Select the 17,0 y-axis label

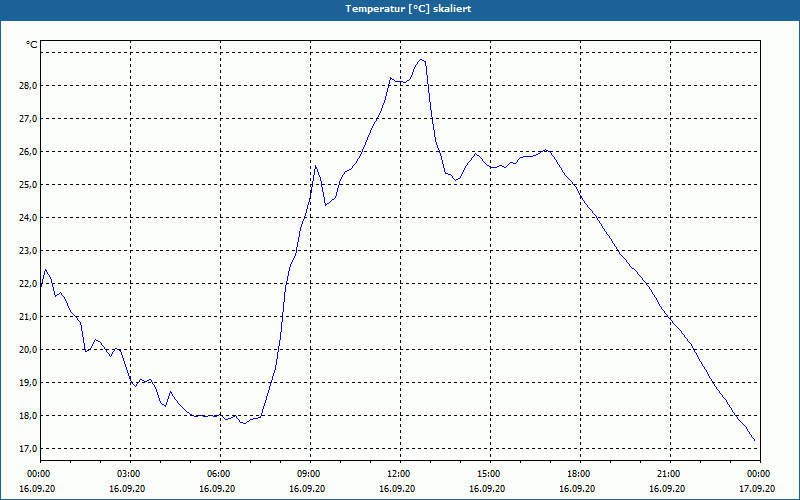[28, 449]
